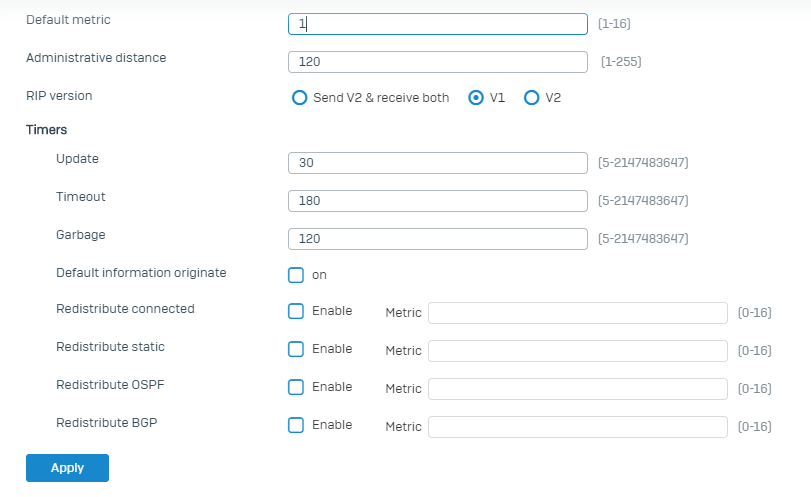Select Send V2 & receive both option
This screenshot has height=497, width=811.
click(298, 98)
